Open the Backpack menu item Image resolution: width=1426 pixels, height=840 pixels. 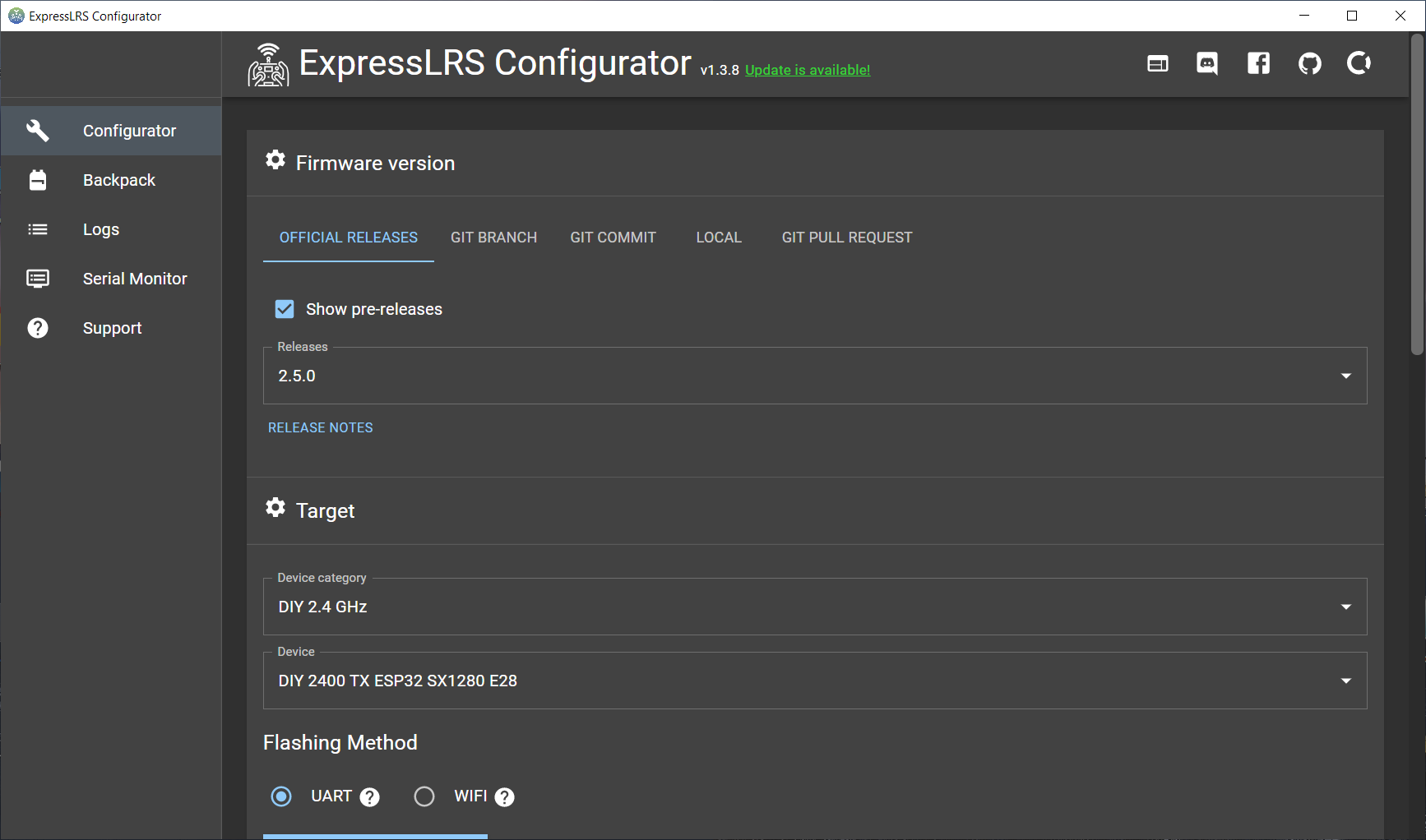[x=111, y=180]
